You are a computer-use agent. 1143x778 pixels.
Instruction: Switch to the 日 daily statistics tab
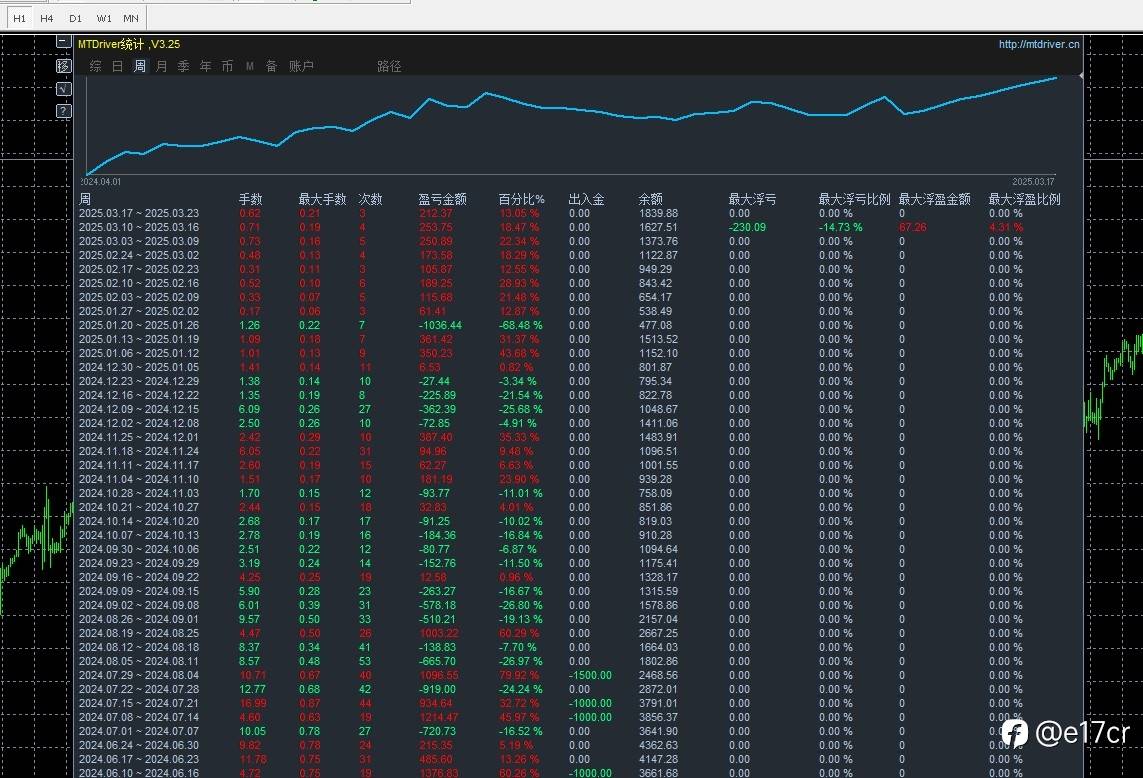118,66
